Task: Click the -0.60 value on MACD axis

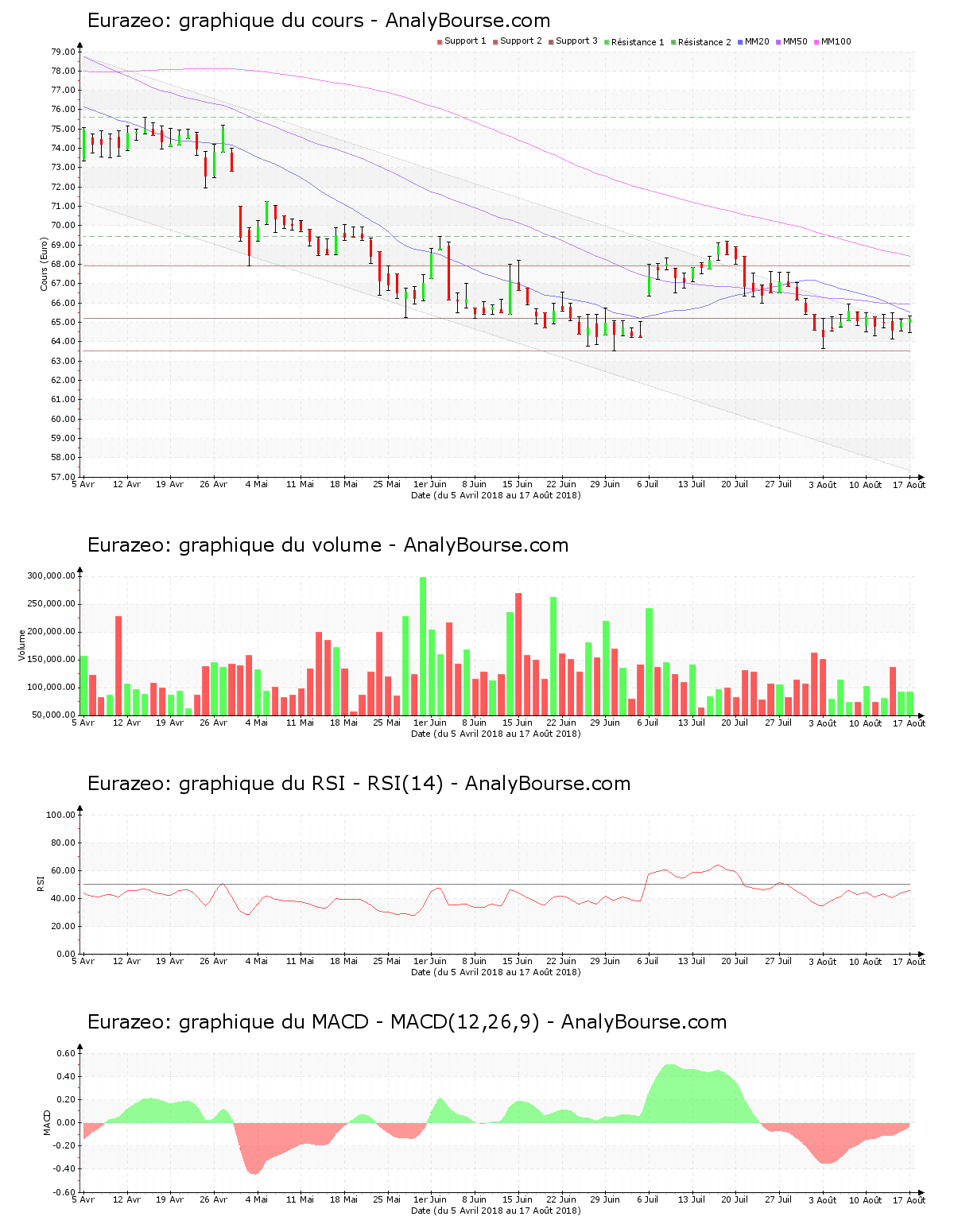Action: coord(65,1192)
